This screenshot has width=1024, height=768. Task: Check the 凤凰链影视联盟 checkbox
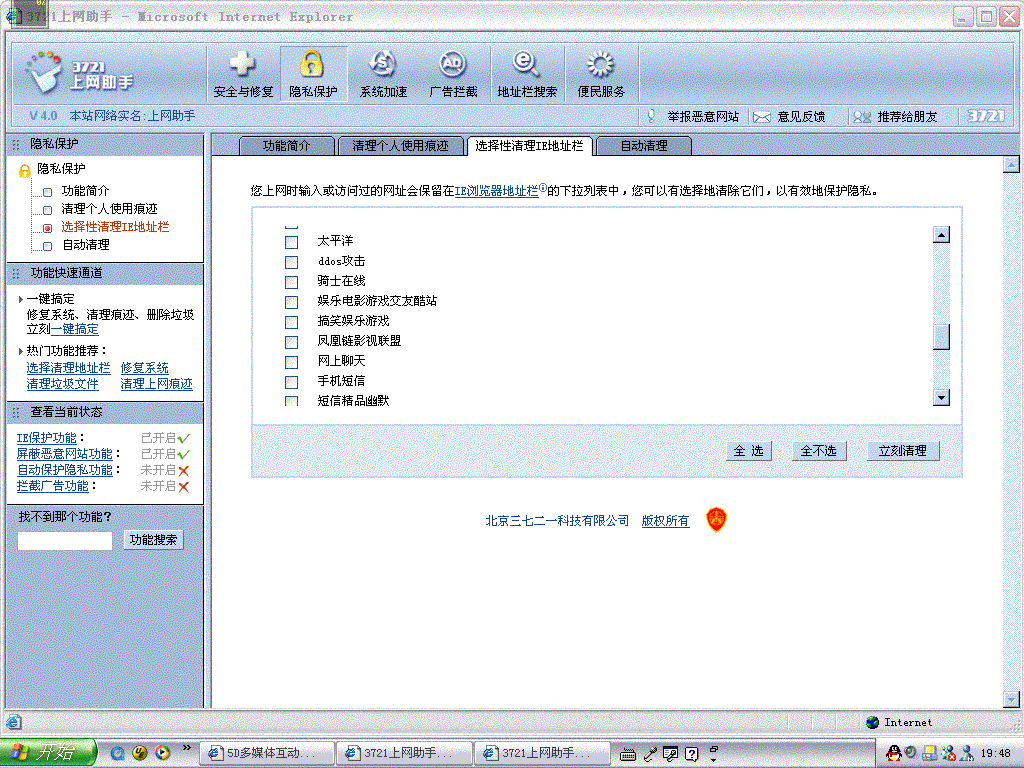[x=291, y=342]
